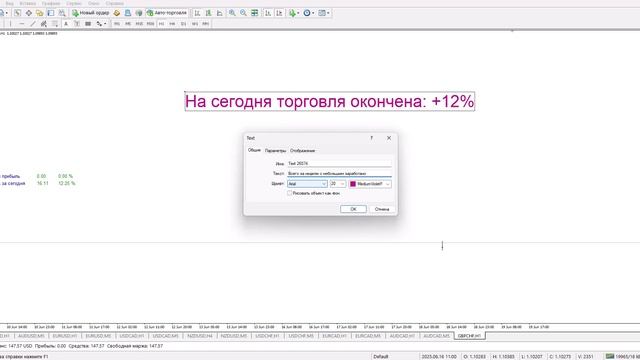This screenshot has height=360, width=640.
Task: Open the indicators list icon
Action: click(x=292, y=13)
